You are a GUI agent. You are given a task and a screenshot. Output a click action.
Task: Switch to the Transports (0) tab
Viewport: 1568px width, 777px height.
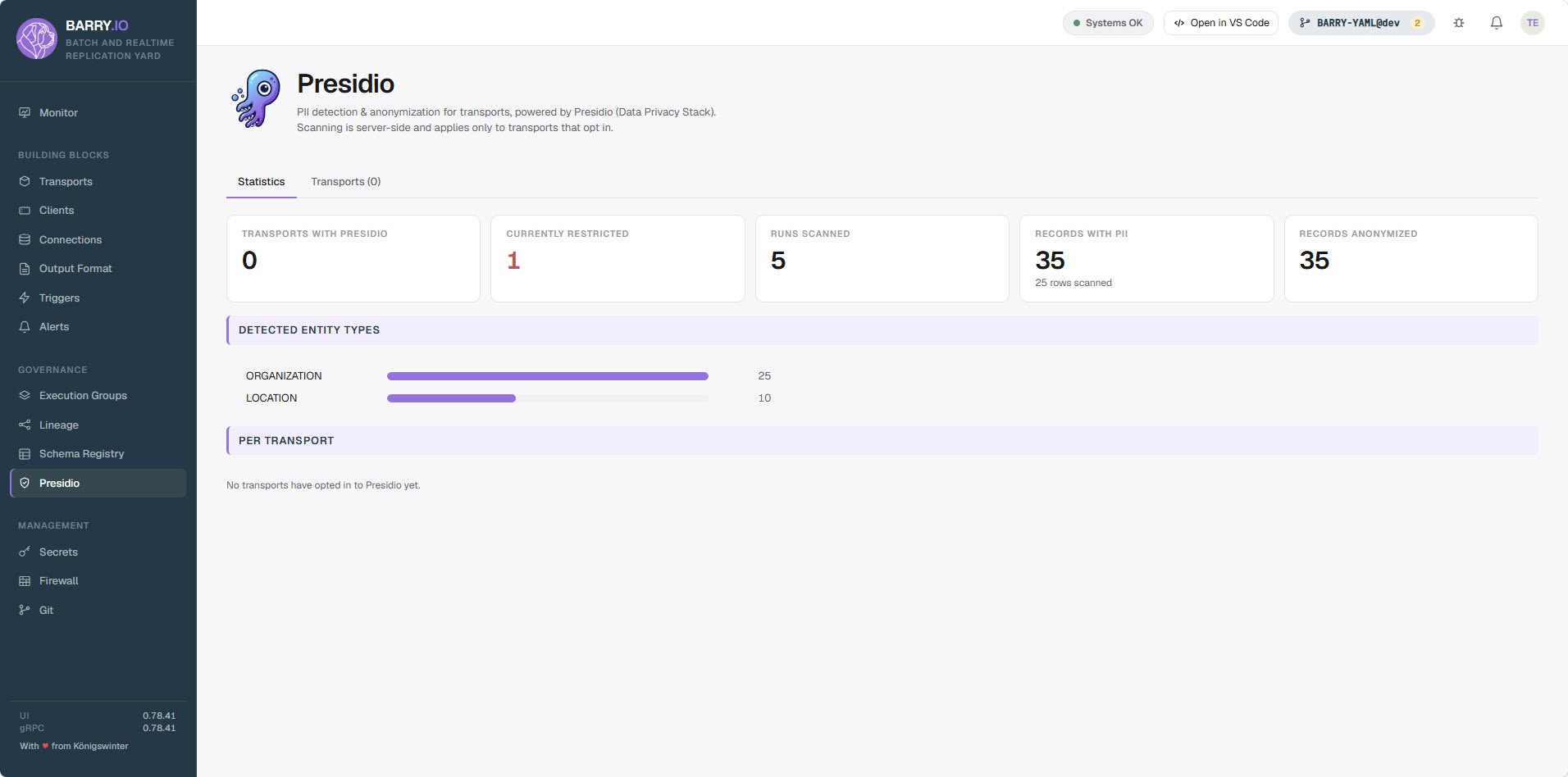(346, 182)
